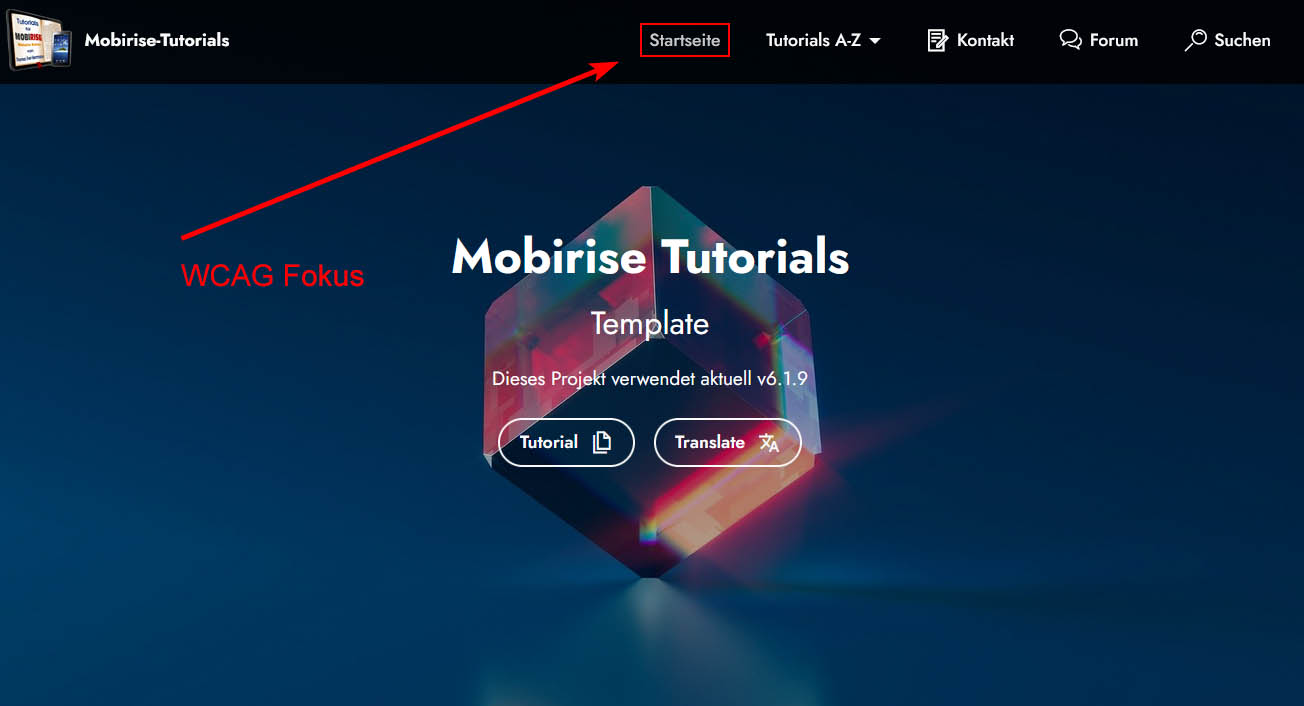This screenshot has height=706, width=1304.
Task: Click the Translate button
Action: point(728,442)
